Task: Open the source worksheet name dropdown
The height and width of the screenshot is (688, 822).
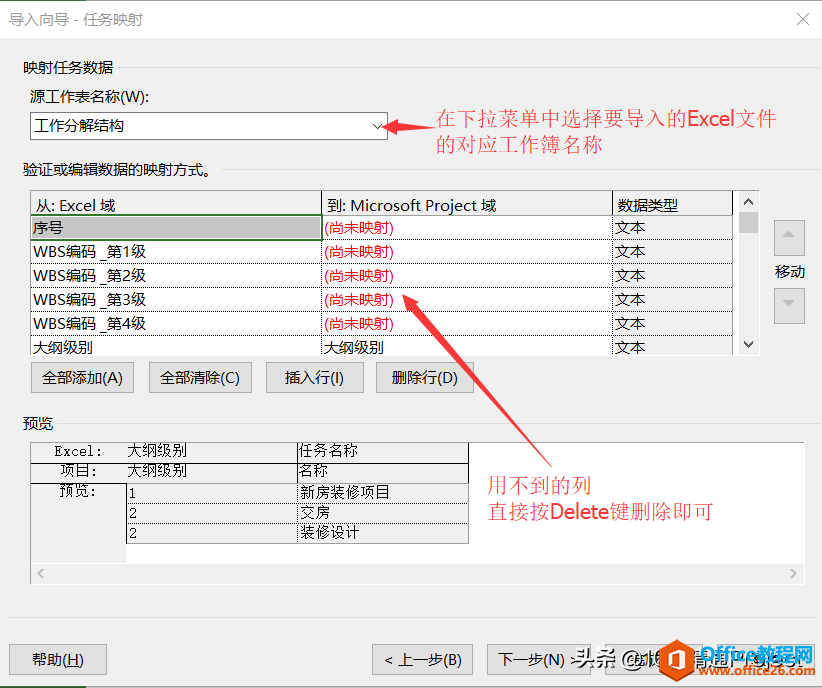Action: point(377,126)
